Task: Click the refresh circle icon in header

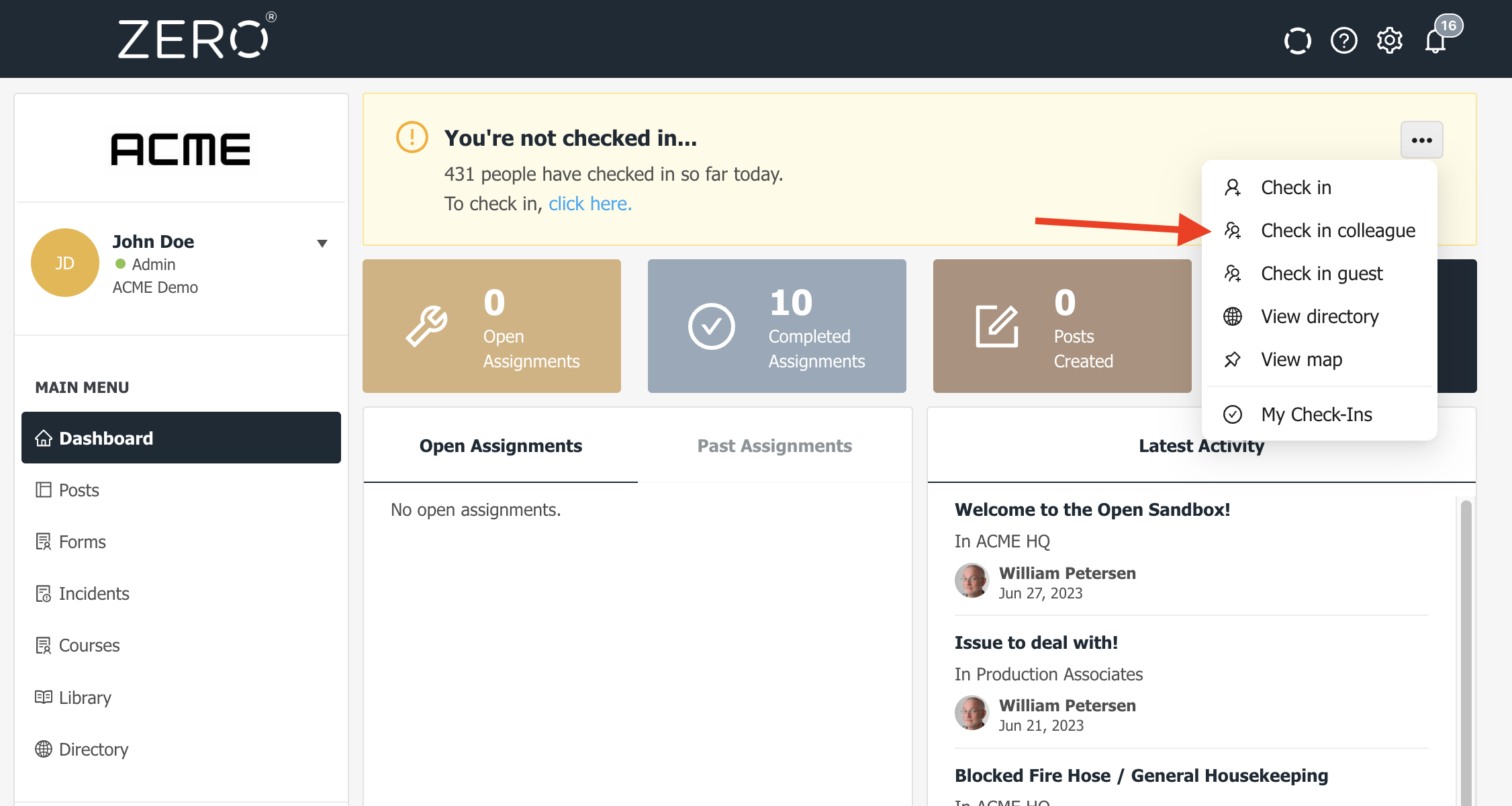Action: click(x=1297, y=41)
